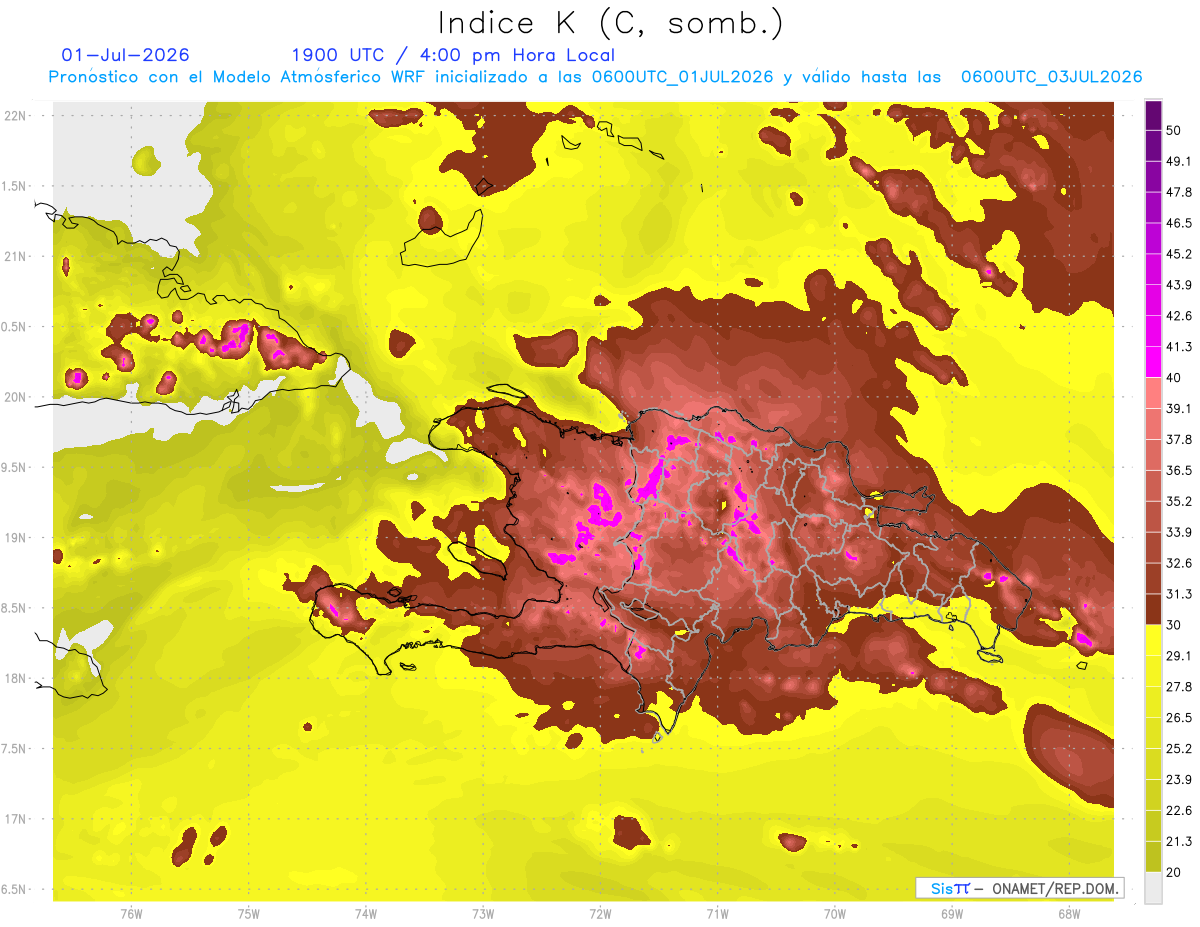Pick the dark brown swatch between 30 and 31.3
This screenshot has height=927, width=1200.
tap(1153, 610)
